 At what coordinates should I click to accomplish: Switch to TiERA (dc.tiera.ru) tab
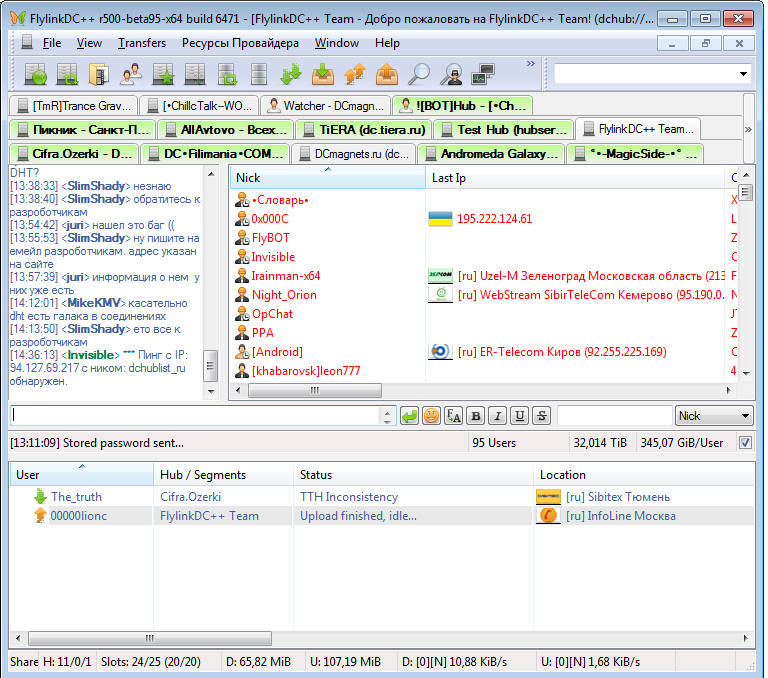click(x=364, y=129)
